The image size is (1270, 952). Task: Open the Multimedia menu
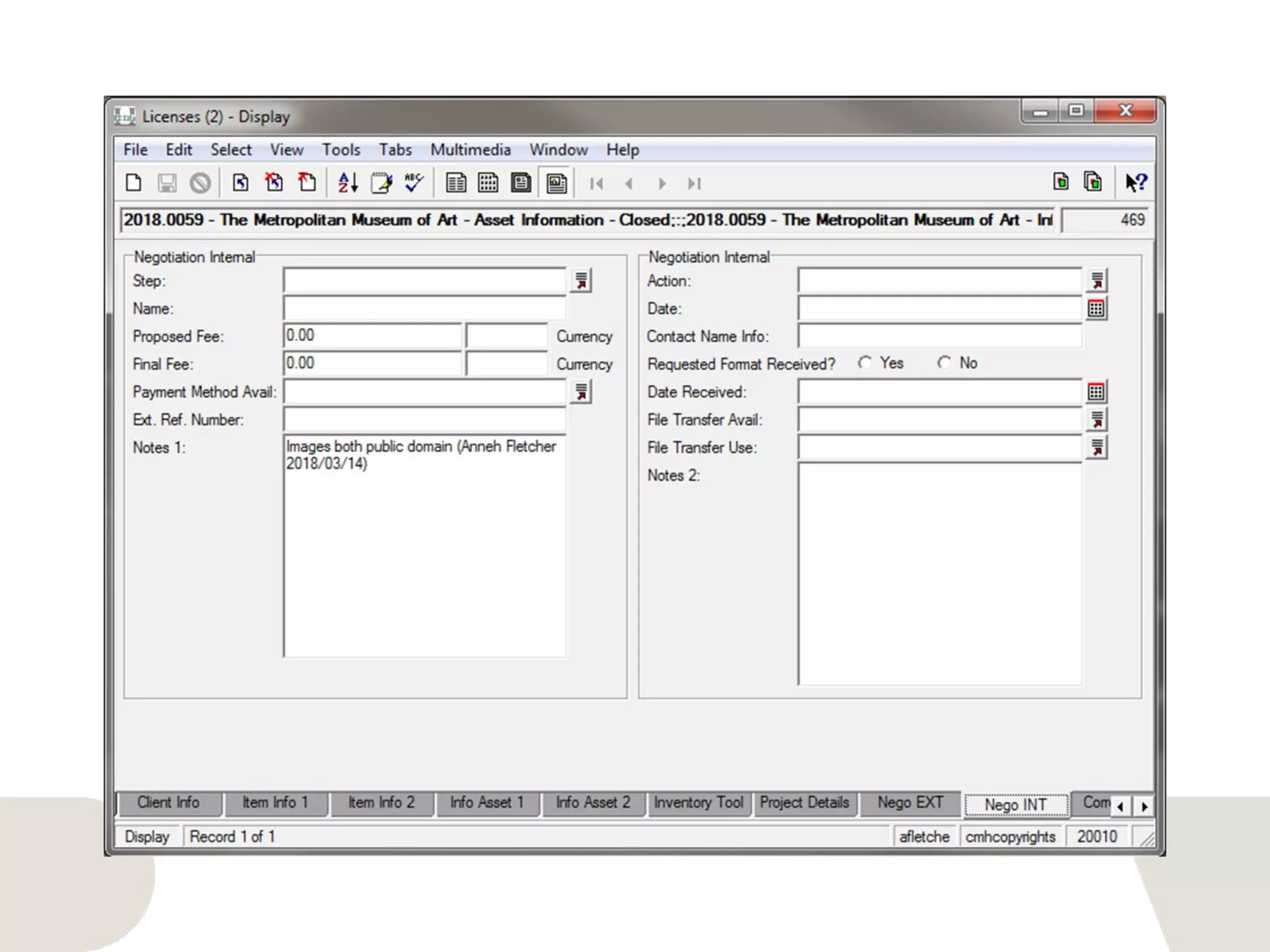click(x=470, y=150)
